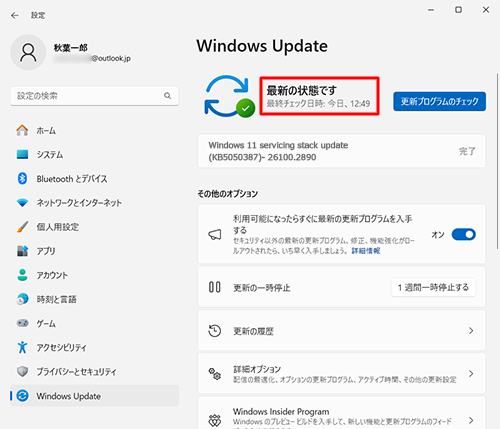Open the ホーム settings page
The height and width of the screenshot is (429, 500).
coord(95,130)
